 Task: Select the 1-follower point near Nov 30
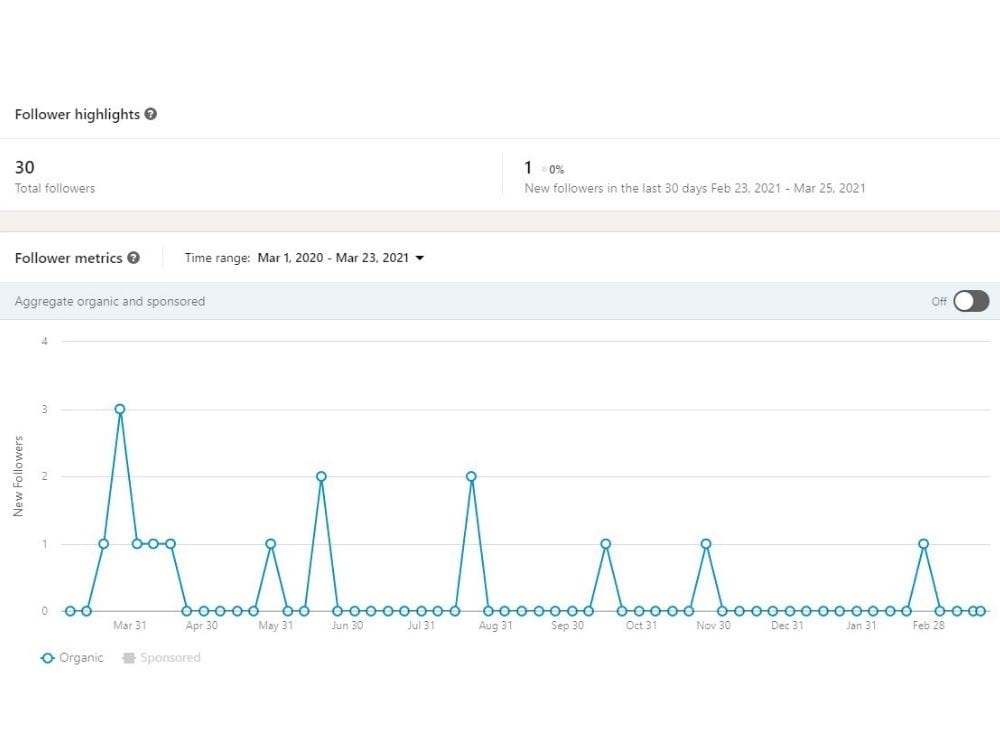tap(706, 544)
